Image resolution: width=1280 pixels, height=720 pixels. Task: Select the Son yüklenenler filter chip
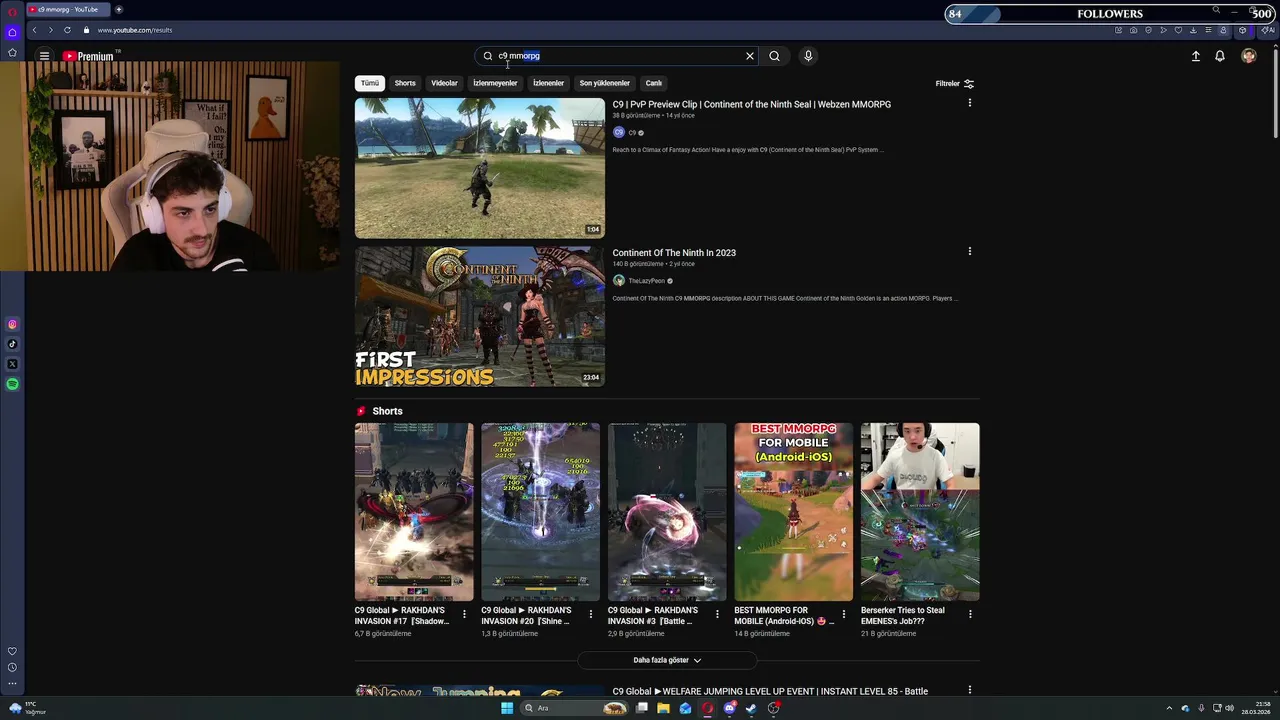coord(605,83)
